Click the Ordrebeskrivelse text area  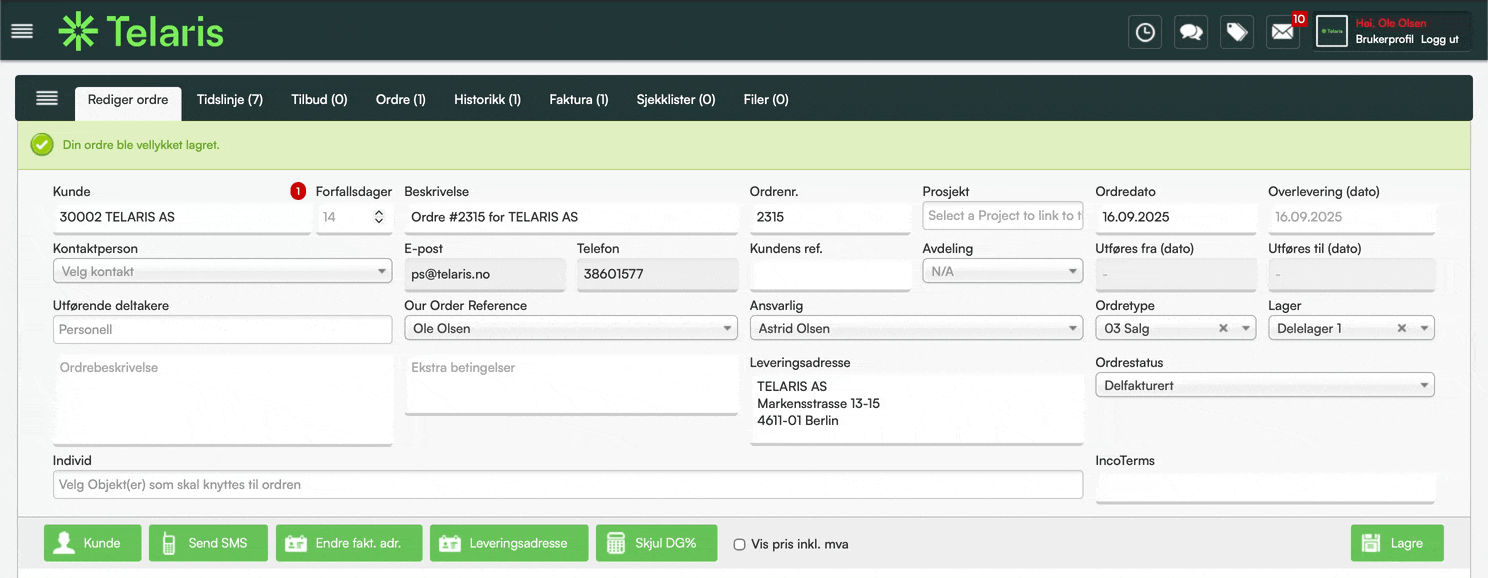pyautogui.click(x=222, y=400)
